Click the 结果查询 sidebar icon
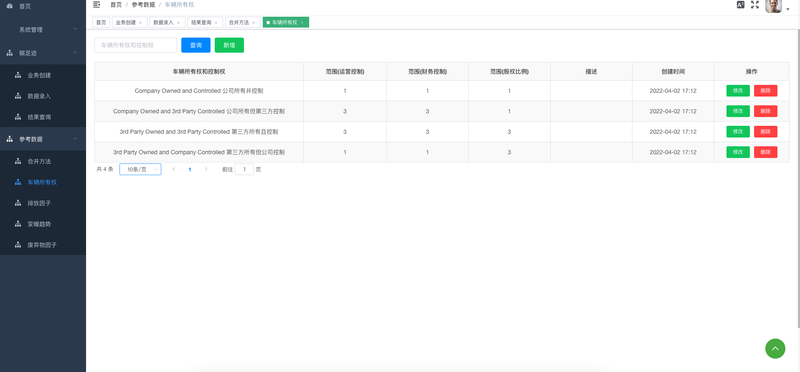Viewport: 800px width, 372px height. click(18, 117)
